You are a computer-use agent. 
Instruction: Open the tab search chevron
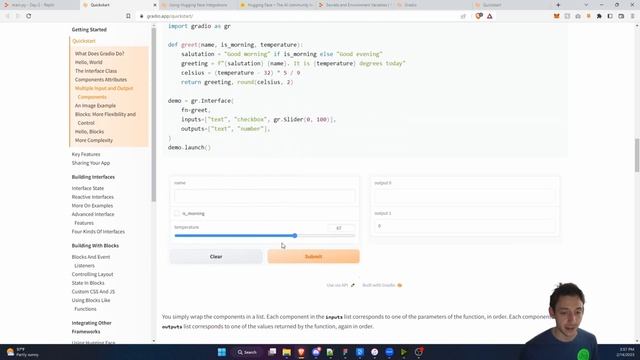tap(586, 5)
